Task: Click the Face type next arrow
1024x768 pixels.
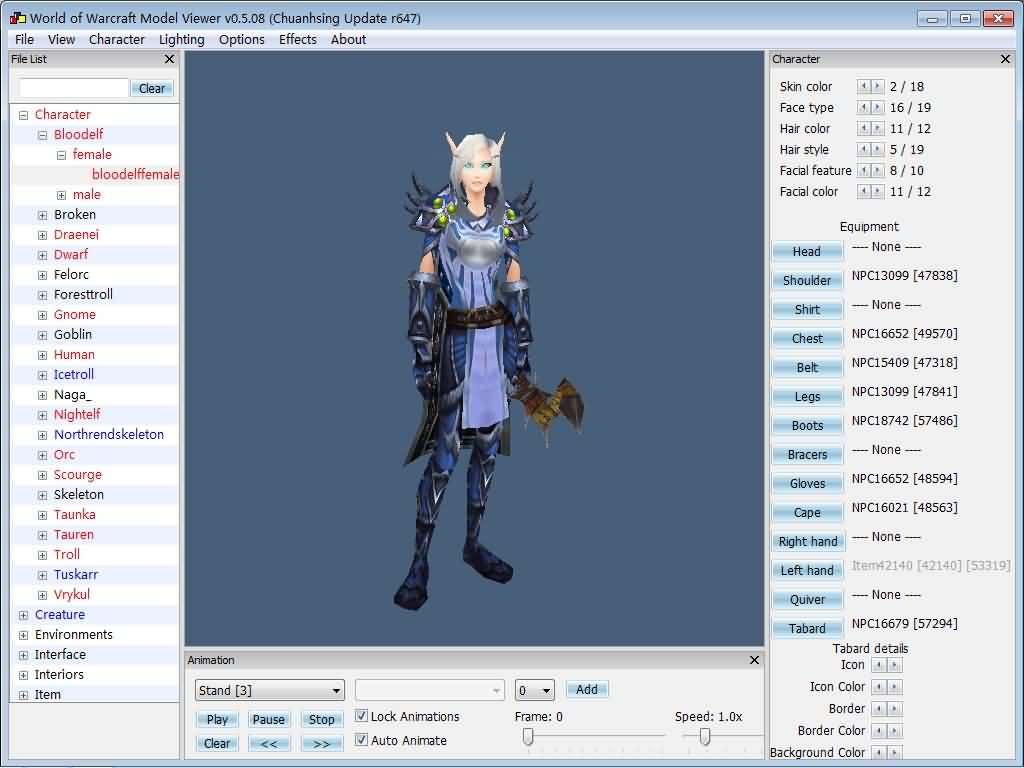Action: coord(878,107)
